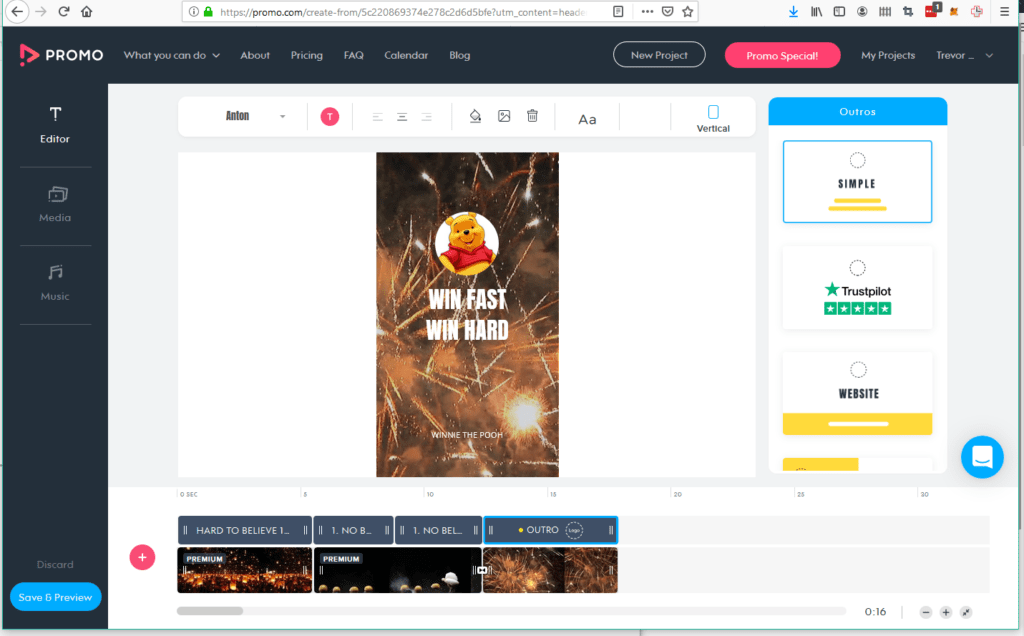The width and height of the screenshot is (1024, 636).
Task: Select WINNIE THE POOH caption text
Action: click(x=467, y=435)
